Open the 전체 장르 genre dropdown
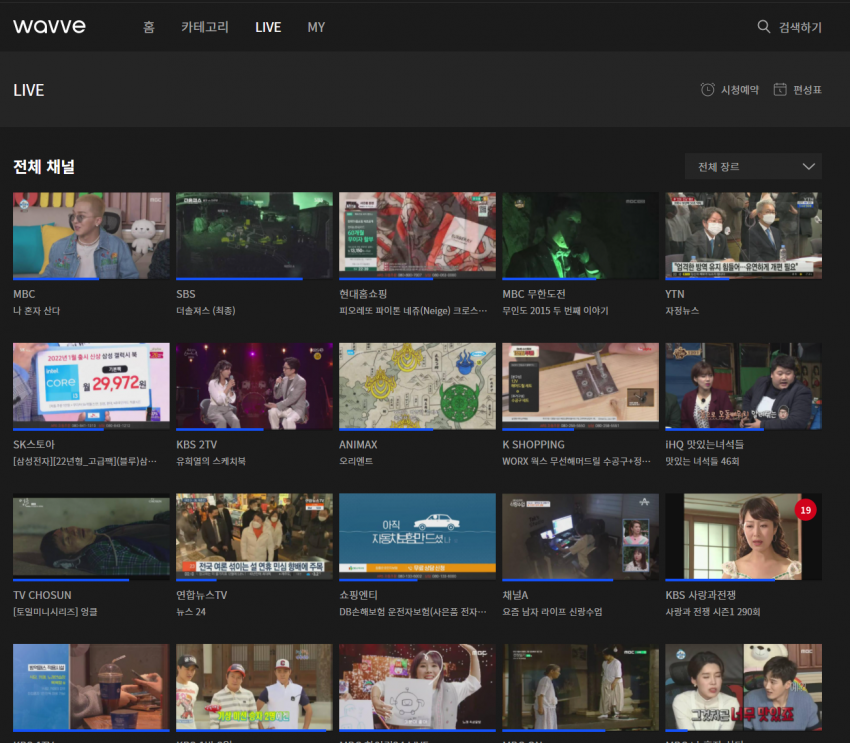The height and width of the screenshot is (743, 850). (x=753, y=166)
